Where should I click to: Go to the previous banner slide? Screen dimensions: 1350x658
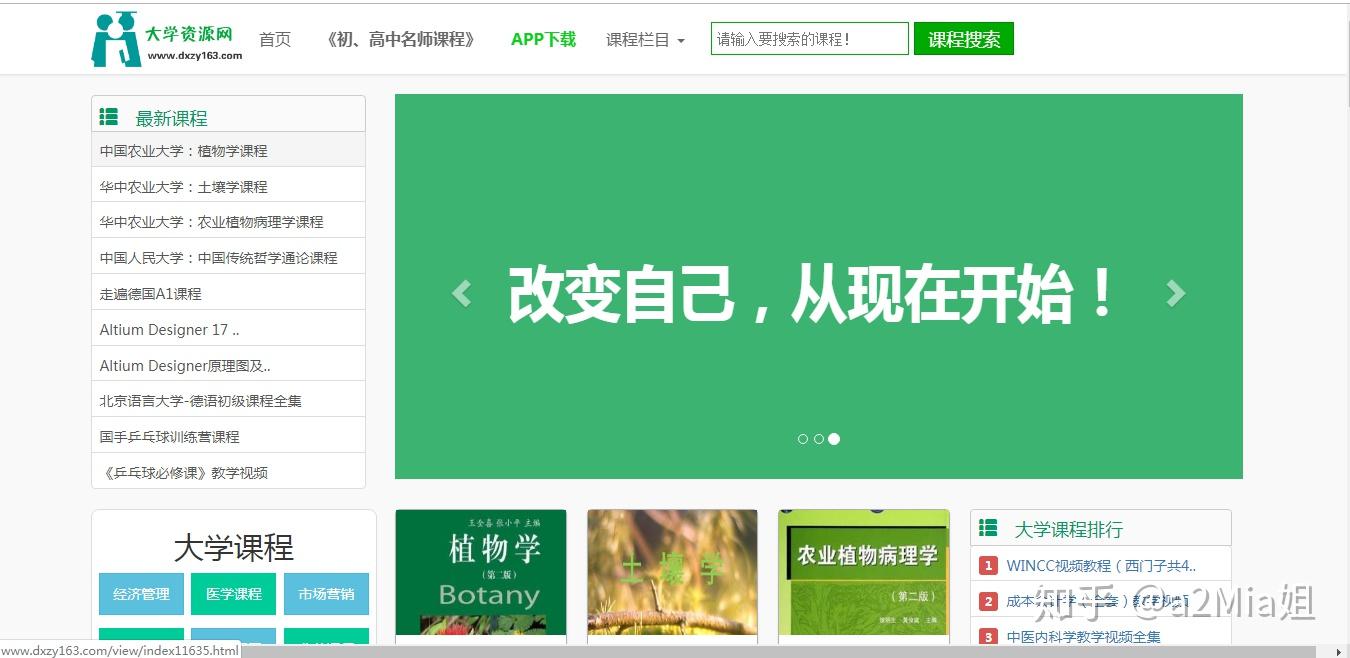pyautogui.click(x=461, y=293)
